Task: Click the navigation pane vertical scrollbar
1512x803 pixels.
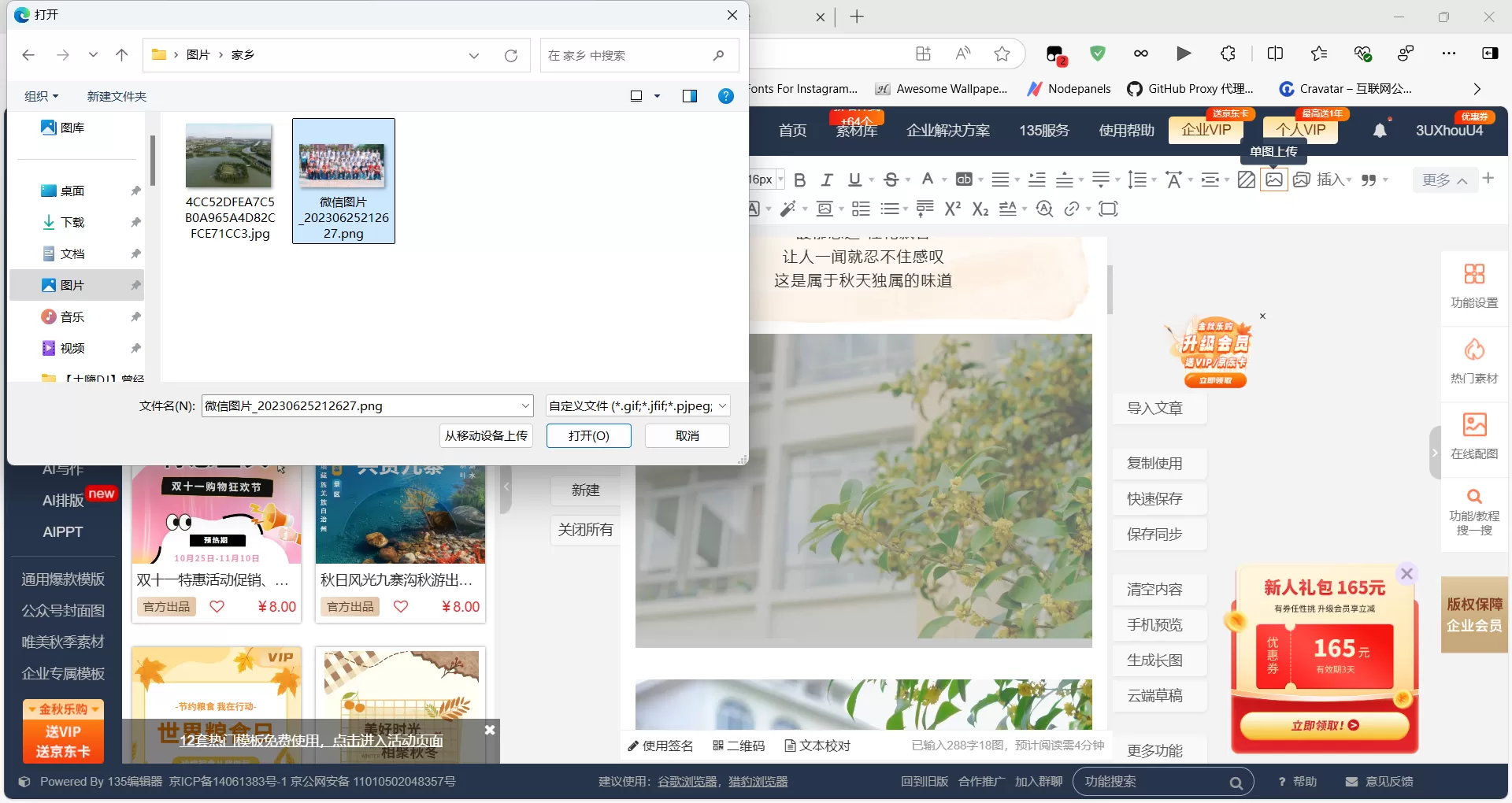Action: pyautogui.click(x=152, y=161)
